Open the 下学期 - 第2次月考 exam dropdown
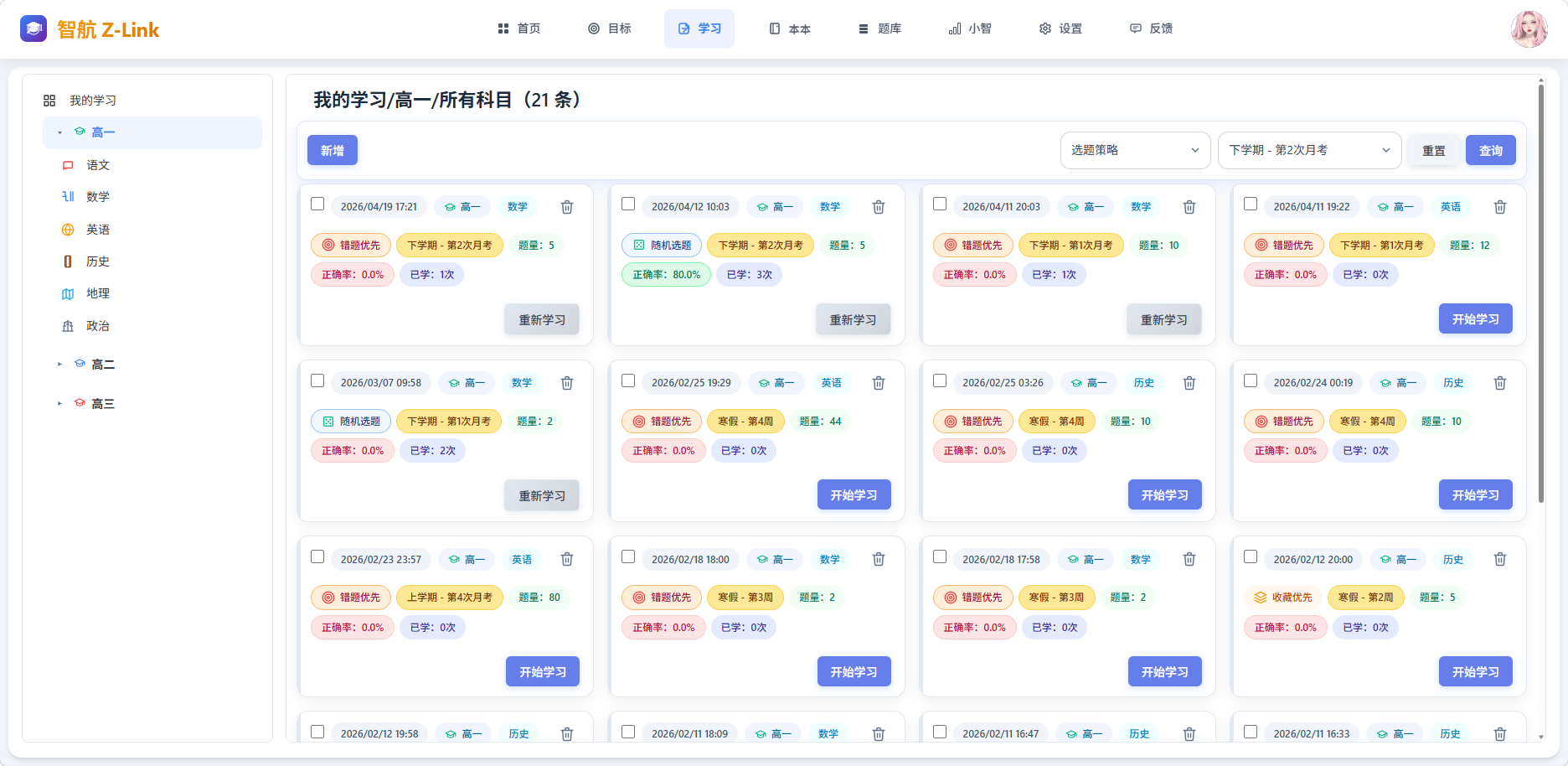 1309,150
